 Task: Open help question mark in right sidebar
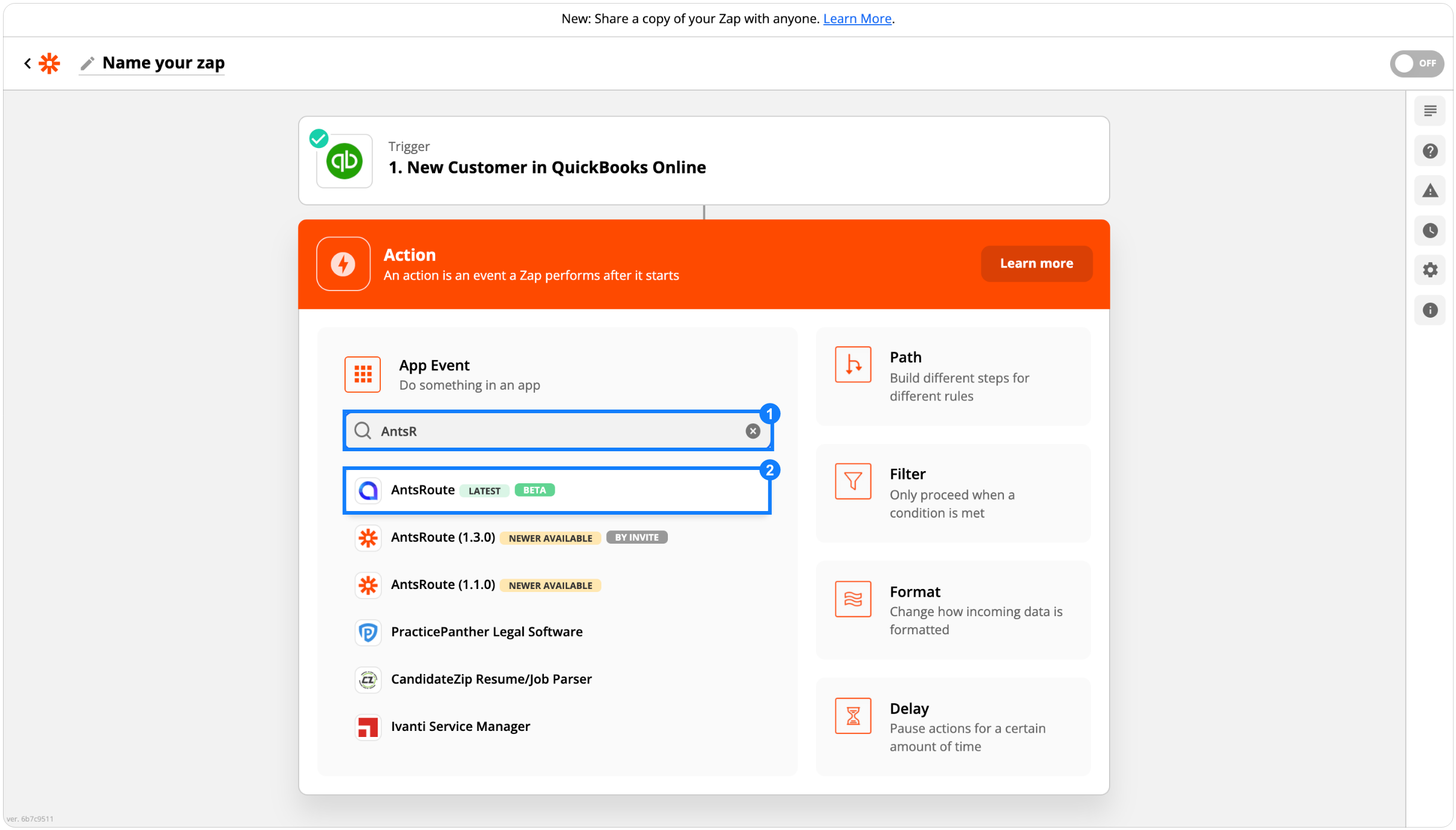click(x=1429, y=151)
